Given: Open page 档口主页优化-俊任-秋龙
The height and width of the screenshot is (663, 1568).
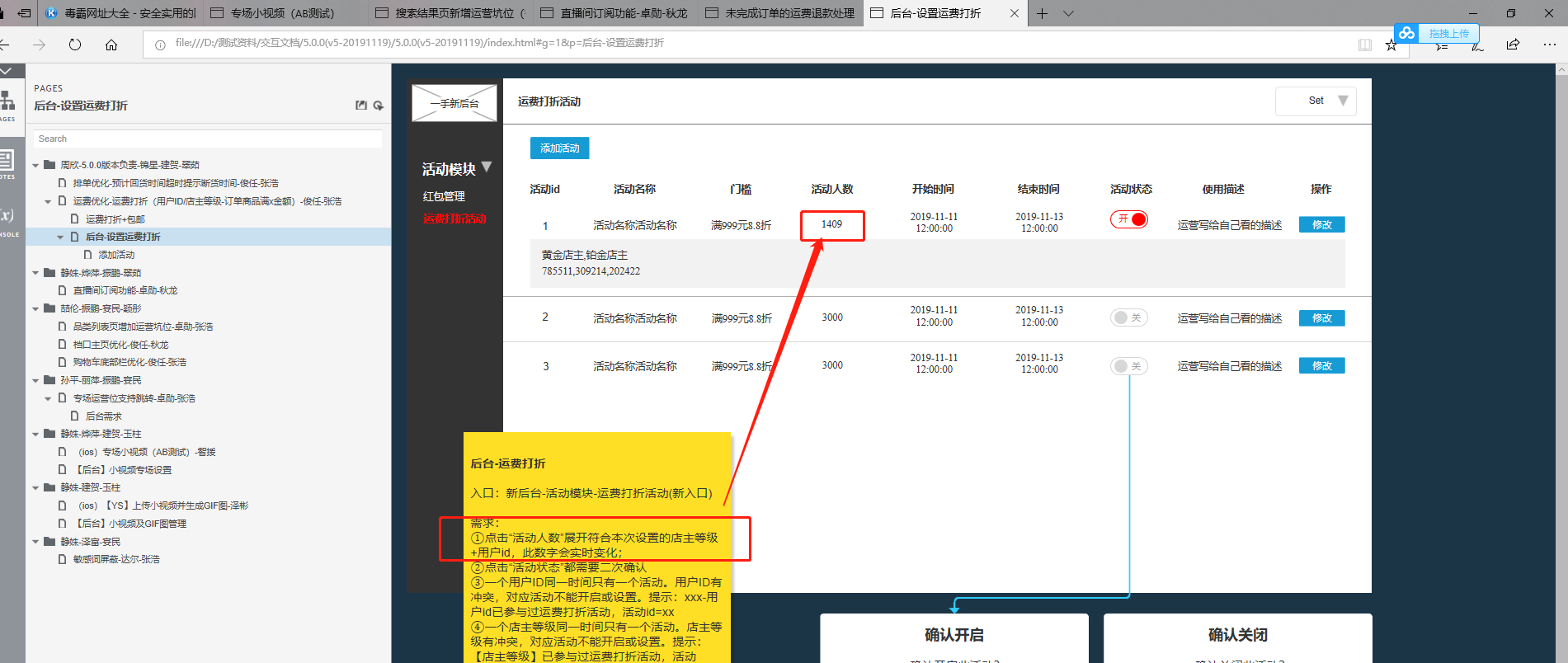Looking at the screenshot, I should [120, 345].
